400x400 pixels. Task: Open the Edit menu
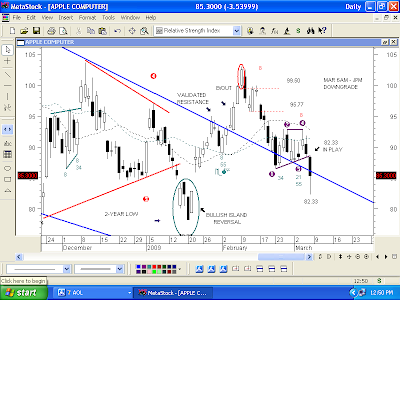click(x=31, y=18)
